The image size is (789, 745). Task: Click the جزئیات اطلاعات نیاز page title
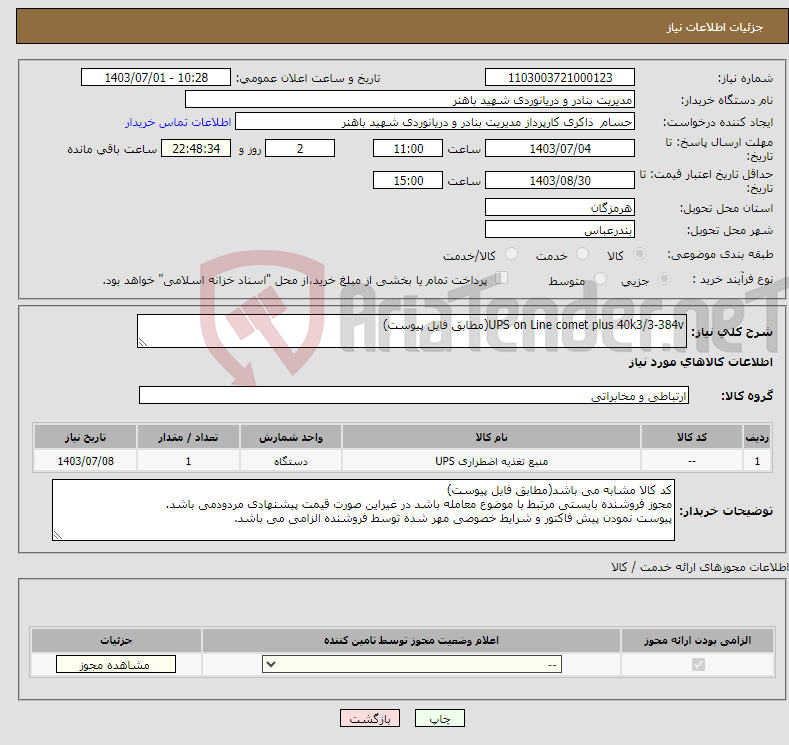point(715,27)
